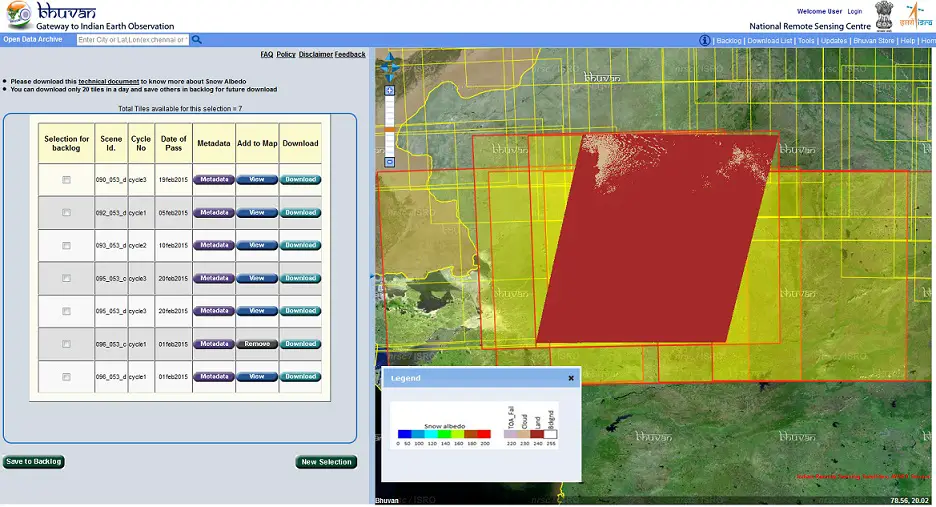This screenshot has width=936, height=507.
Task: Select backlog checkbox for 10feb2015 pass
Action: (x=66, y=245)
